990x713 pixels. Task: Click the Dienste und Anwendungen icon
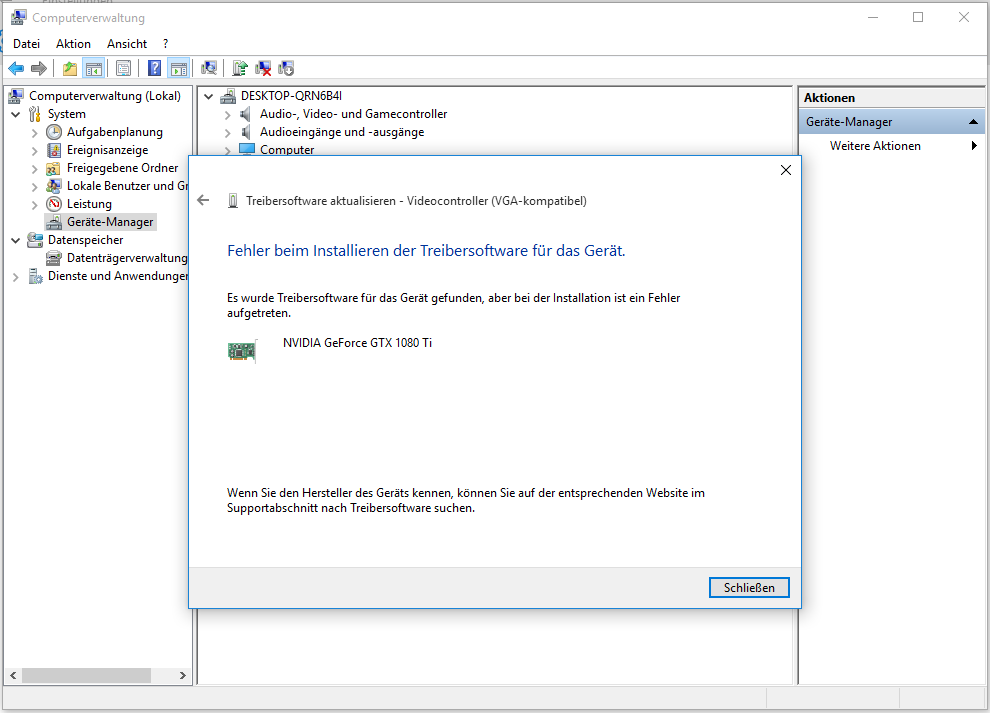pos(35,276)
